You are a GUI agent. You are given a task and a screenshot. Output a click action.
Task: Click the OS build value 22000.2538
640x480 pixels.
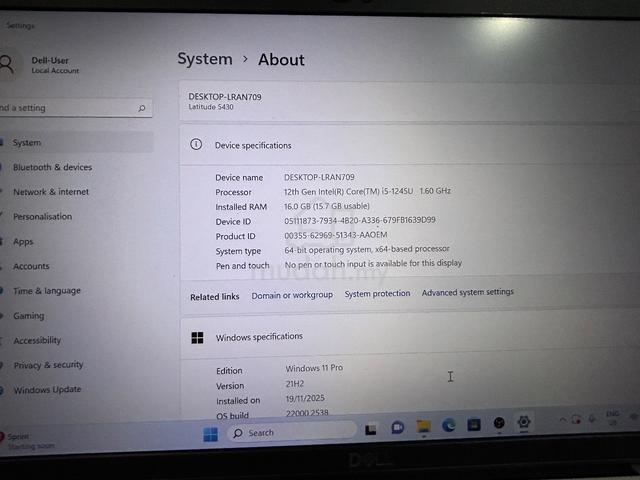(307, 413)
